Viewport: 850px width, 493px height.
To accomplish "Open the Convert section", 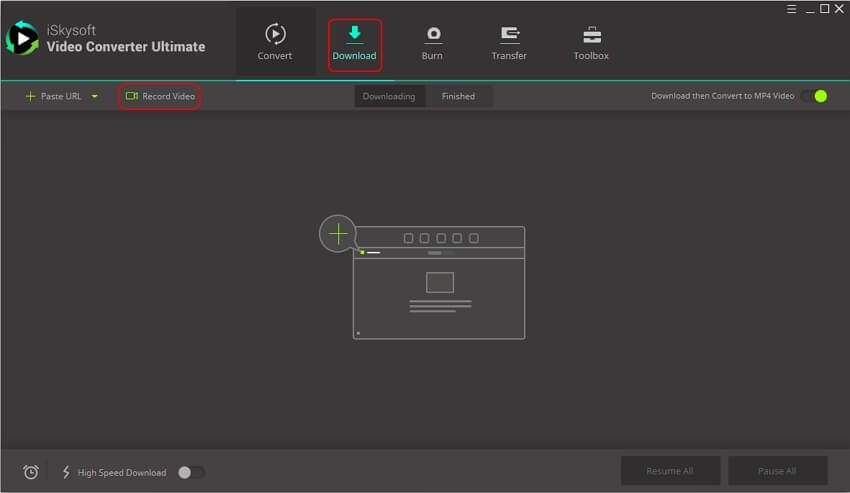I will 274,41.
